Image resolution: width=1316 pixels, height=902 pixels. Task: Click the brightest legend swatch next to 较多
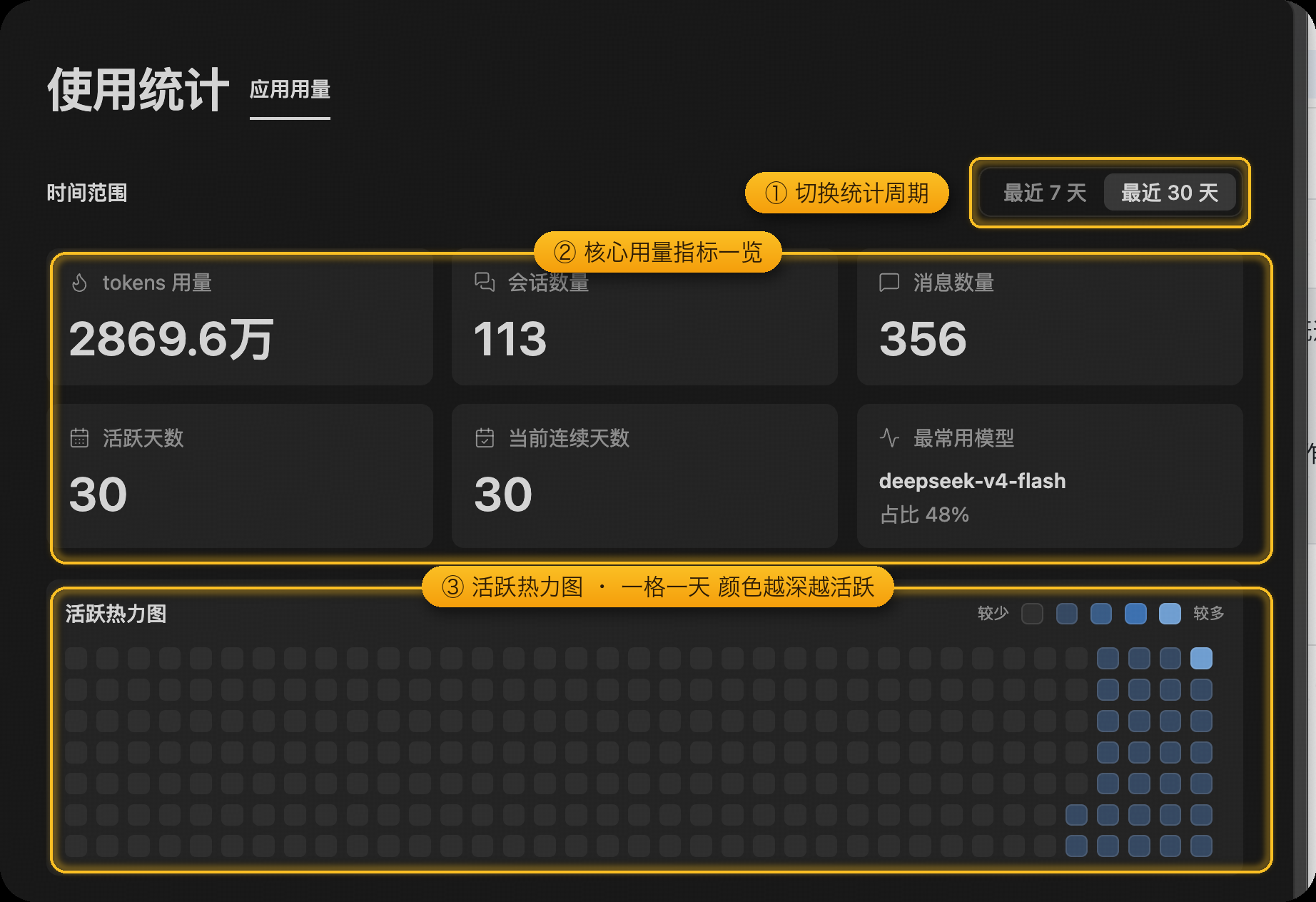coord(1170,614)
